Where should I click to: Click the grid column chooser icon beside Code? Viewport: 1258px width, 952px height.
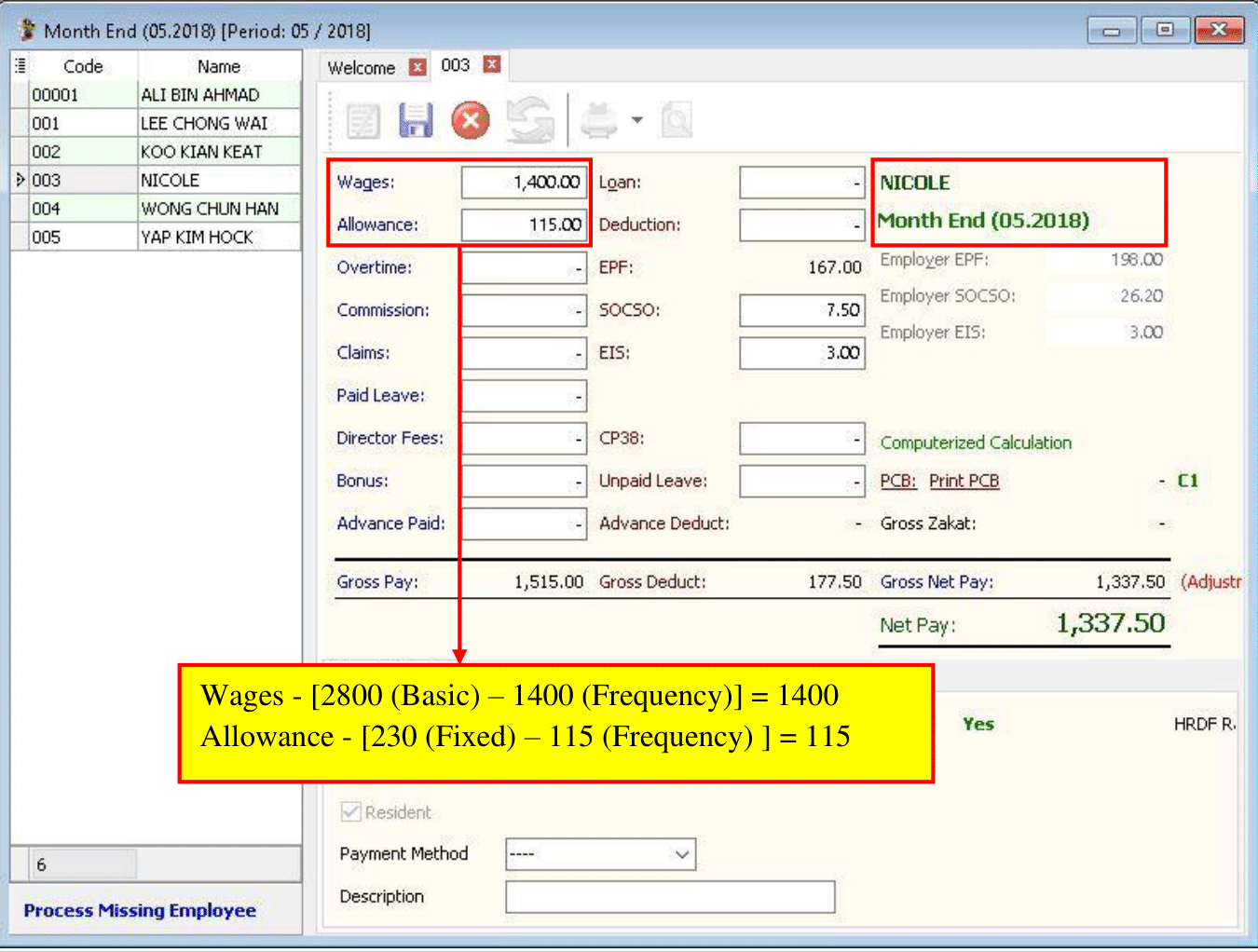(x=20, y=66)
